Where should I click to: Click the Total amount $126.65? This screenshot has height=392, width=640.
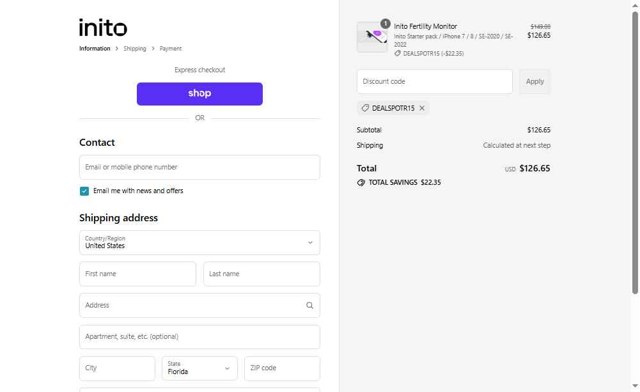tap(535, 169)
